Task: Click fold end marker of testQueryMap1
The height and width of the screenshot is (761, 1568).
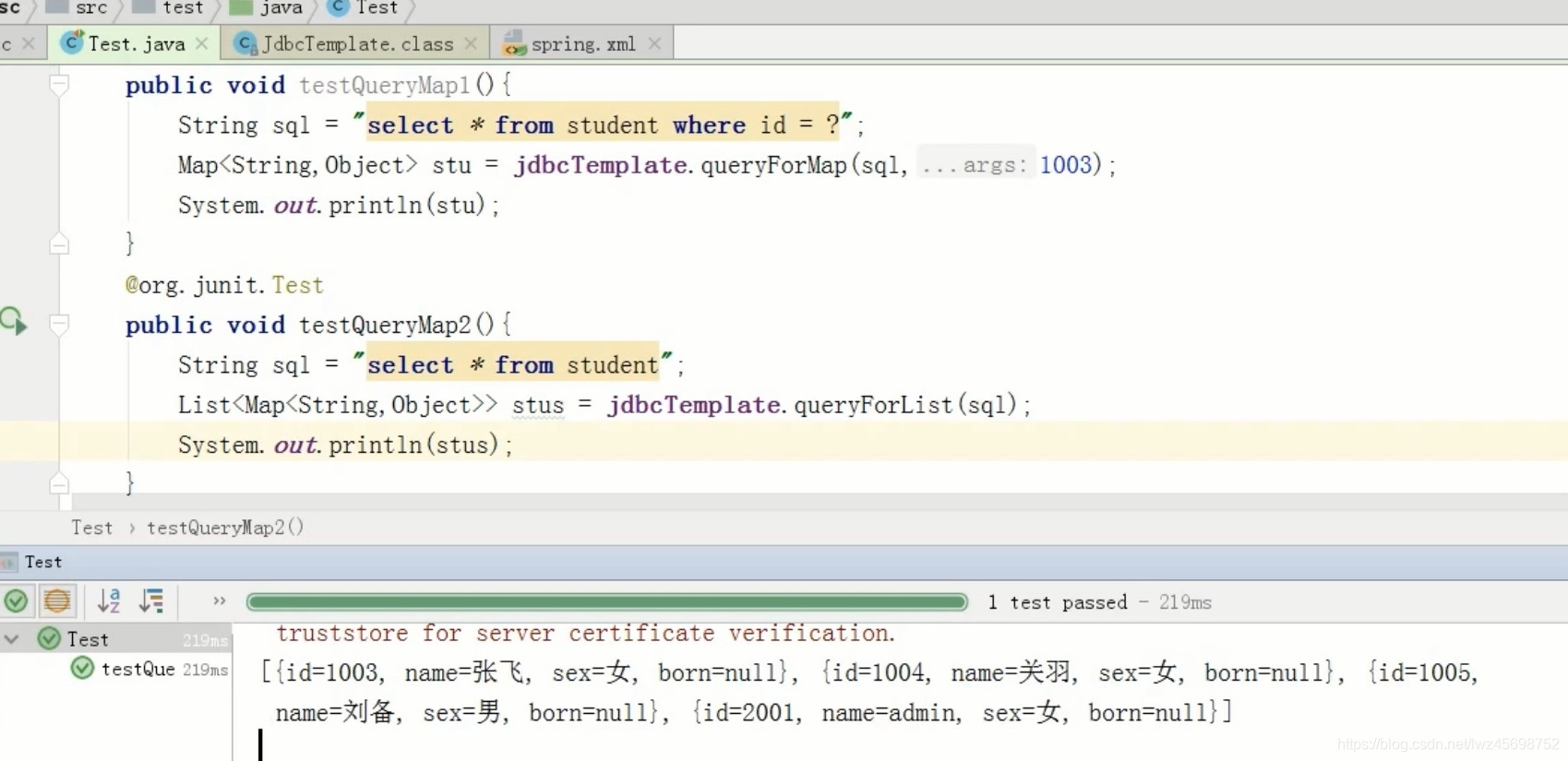Action: coord(59,244)
